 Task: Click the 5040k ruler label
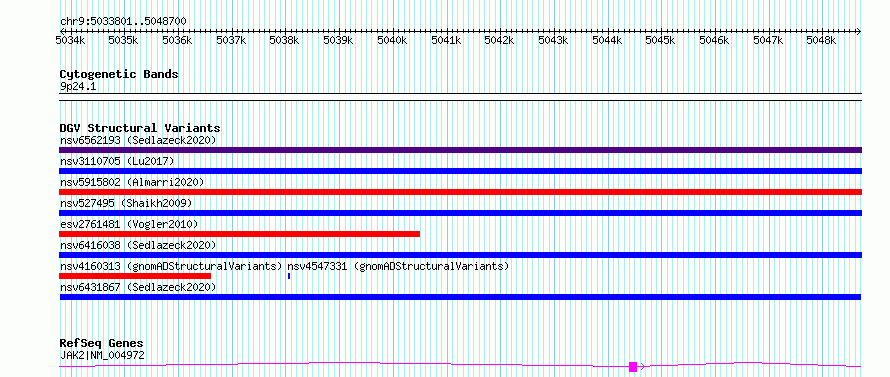tap(392, 40)
